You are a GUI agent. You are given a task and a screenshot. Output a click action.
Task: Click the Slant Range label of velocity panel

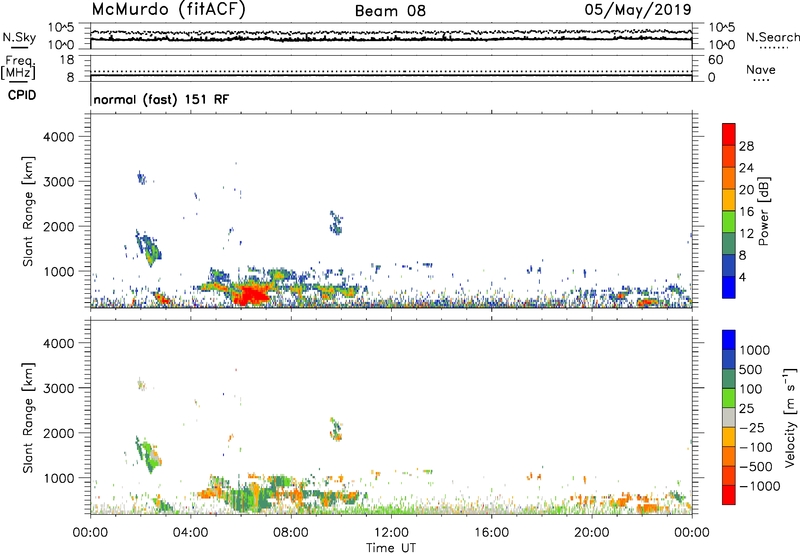(28, 418)
